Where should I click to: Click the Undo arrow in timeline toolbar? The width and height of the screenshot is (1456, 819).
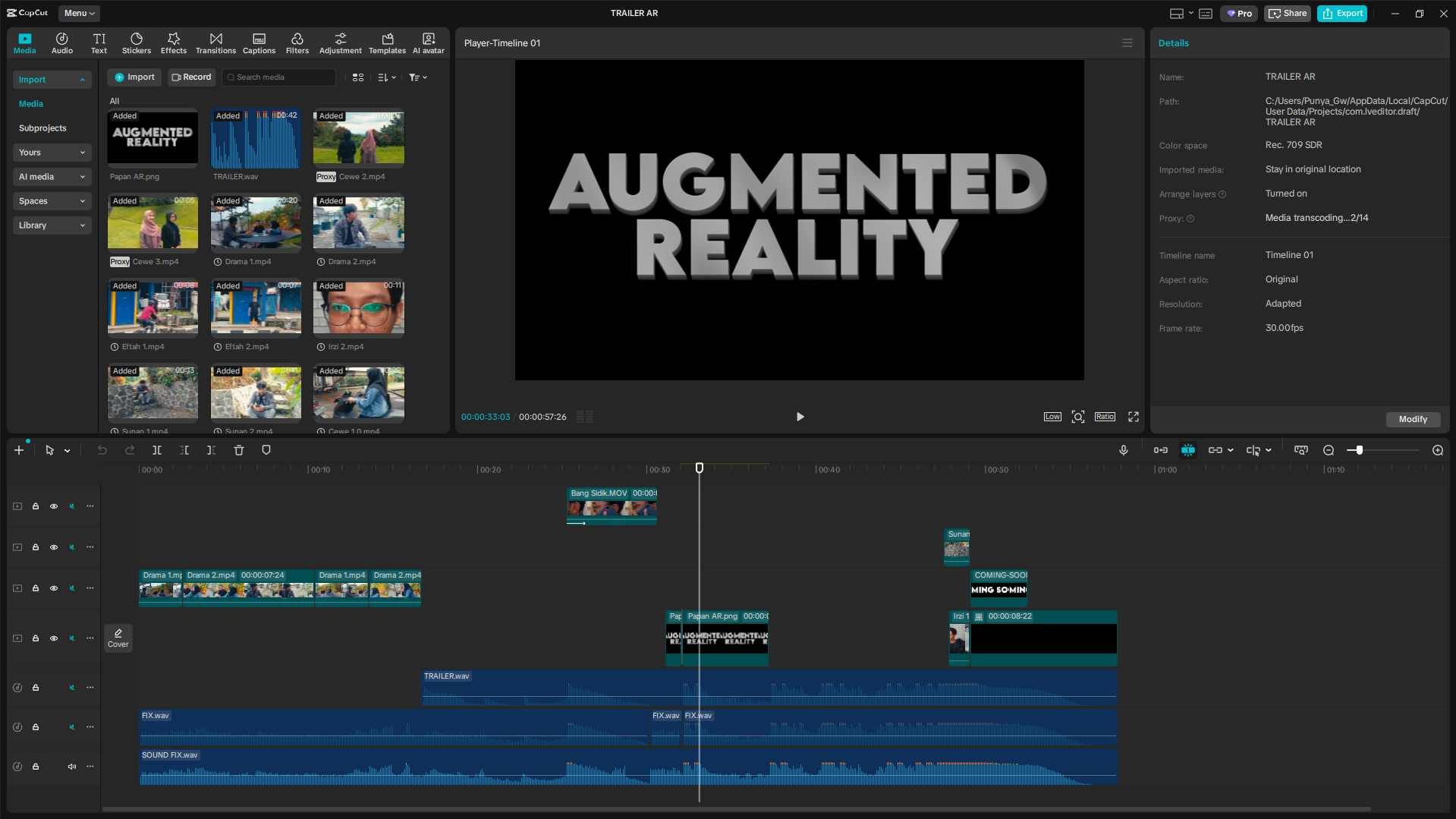point(102,450)
